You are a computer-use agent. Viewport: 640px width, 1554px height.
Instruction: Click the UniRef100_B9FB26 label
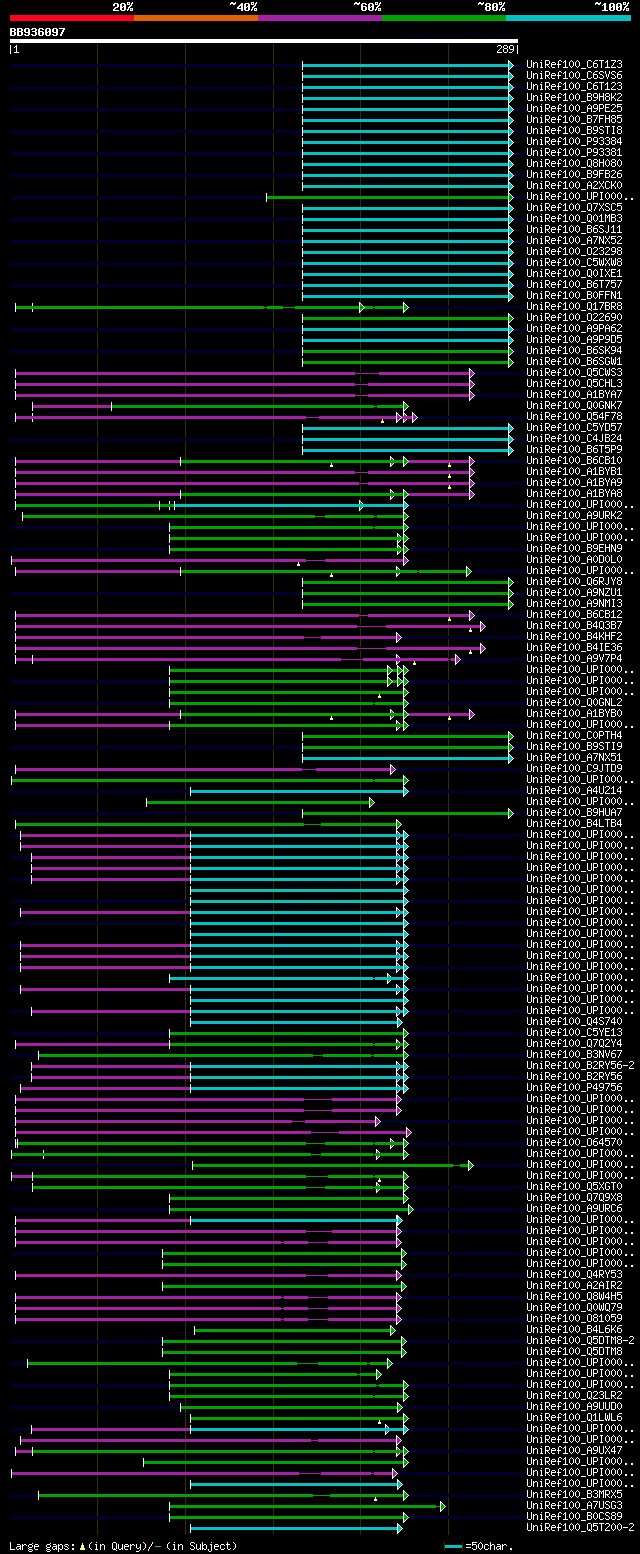pyautogui.click(x=574, y=174)
